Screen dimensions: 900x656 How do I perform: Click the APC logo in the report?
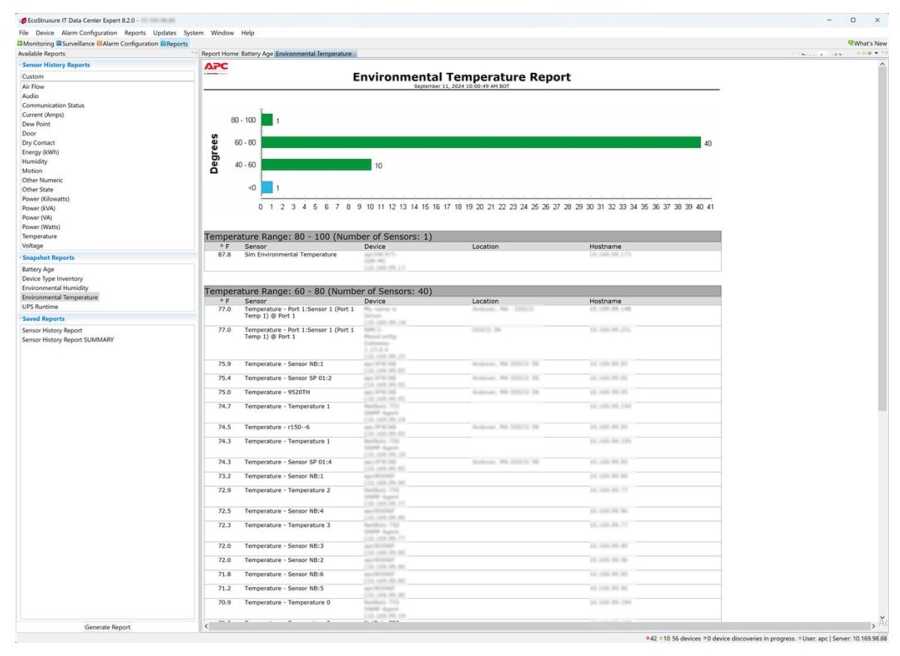point(216,67)
